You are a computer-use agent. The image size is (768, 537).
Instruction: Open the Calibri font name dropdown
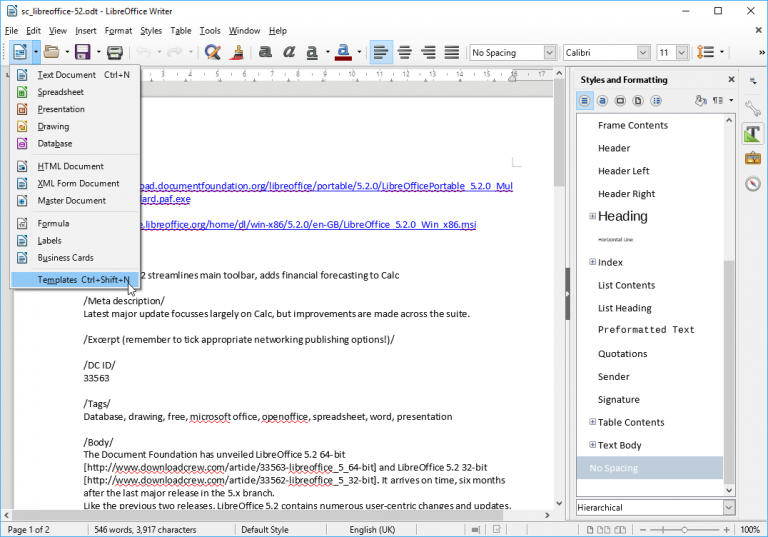click(x=644, y=52)
